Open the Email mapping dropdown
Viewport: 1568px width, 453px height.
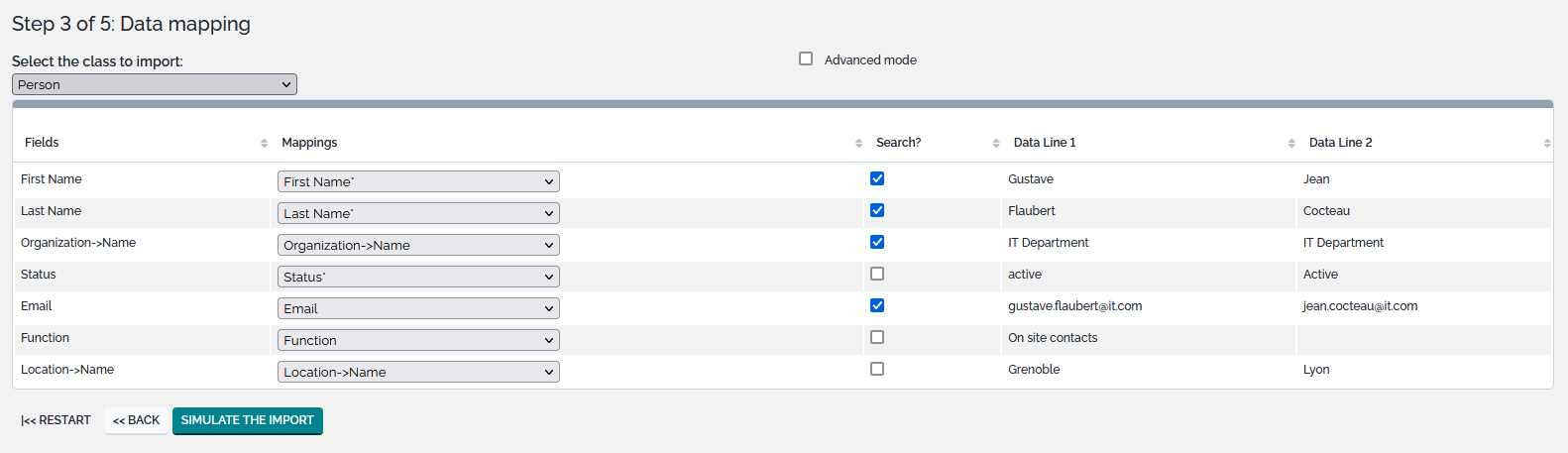pyautogui.click(x=418, y=308)
